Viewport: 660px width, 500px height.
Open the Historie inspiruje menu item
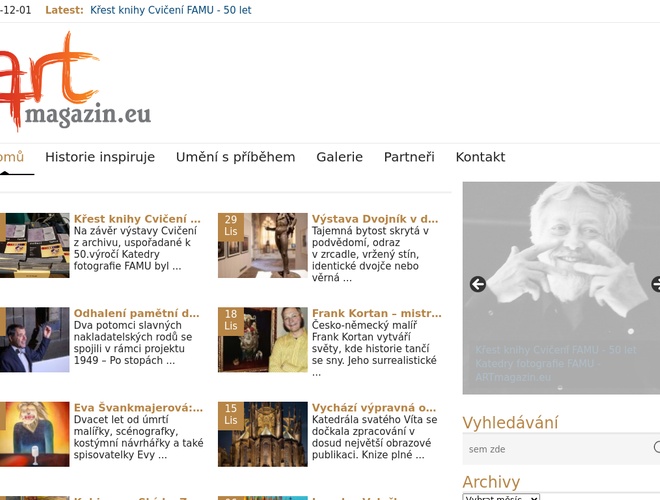tap(100, 157)
